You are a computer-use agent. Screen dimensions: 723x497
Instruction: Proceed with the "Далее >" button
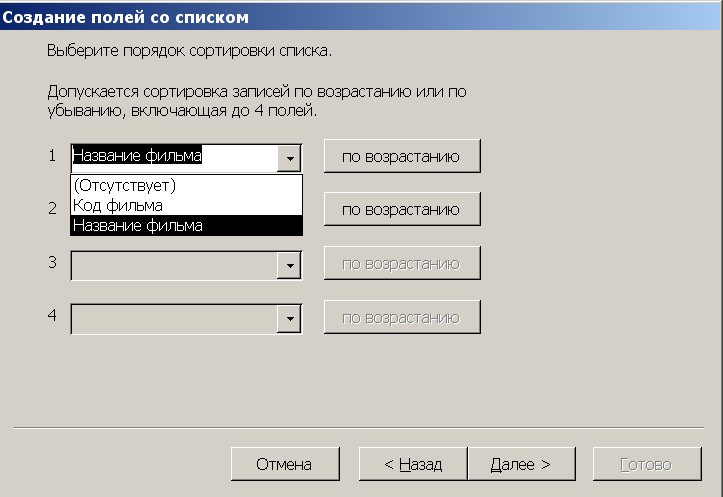click(x=522, y=464)
